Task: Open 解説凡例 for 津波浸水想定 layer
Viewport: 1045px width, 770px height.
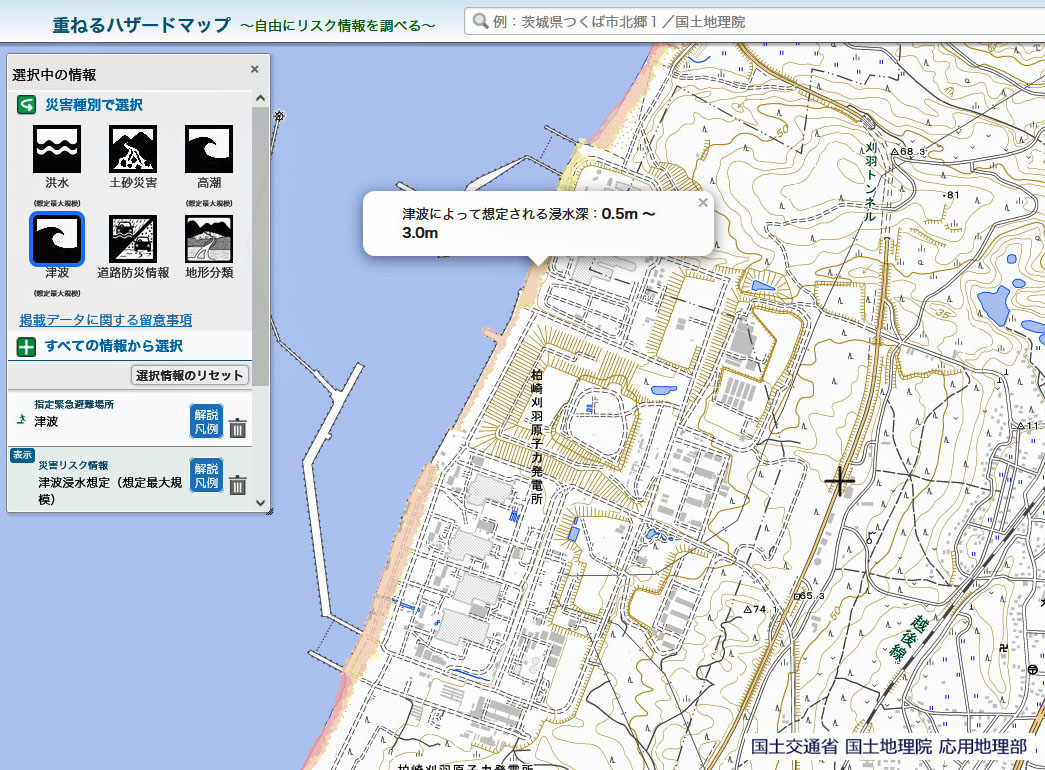Action: (206, 476)
